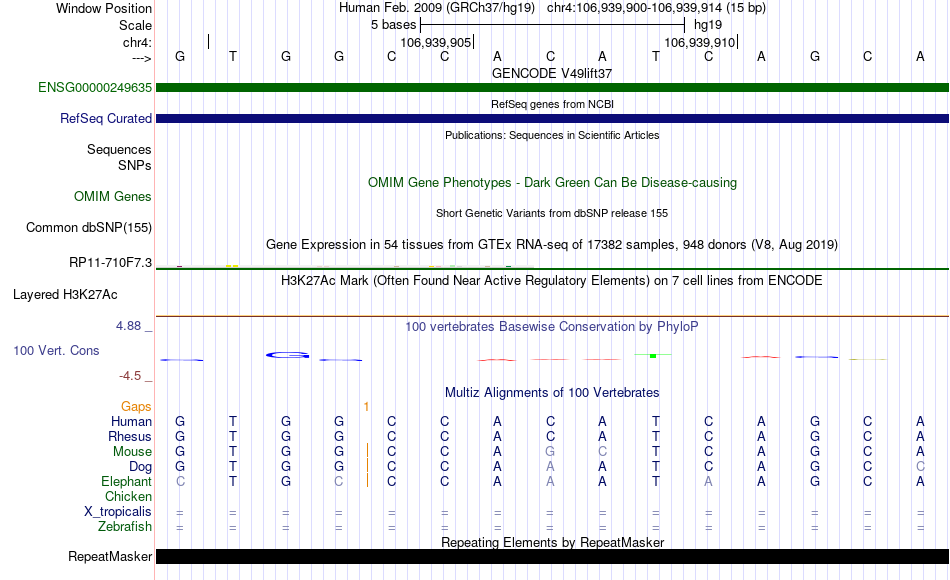Viewport: 950px width, 580px height.
Task: Click the orange Gaps row label
Action: 136,407
